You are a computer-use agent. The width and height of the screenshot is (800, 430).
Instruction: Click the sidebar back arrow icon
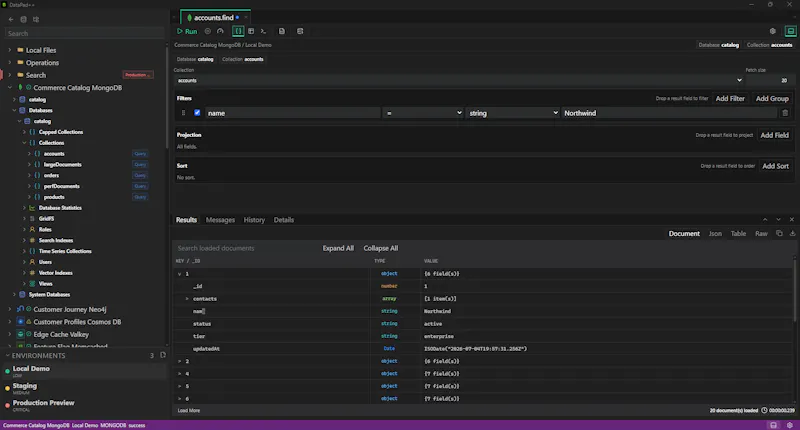pyautogui.click(x=11, y=19)
